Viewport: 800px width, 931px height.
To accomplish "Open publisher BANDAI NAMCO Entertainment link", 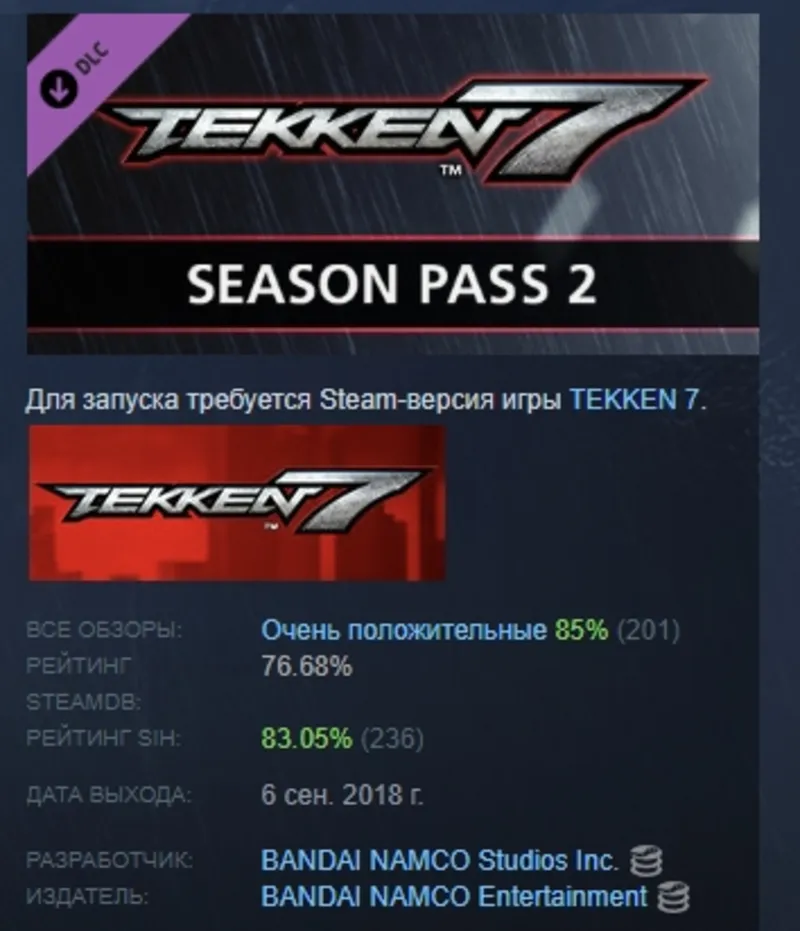I will [x=454, y=896].
